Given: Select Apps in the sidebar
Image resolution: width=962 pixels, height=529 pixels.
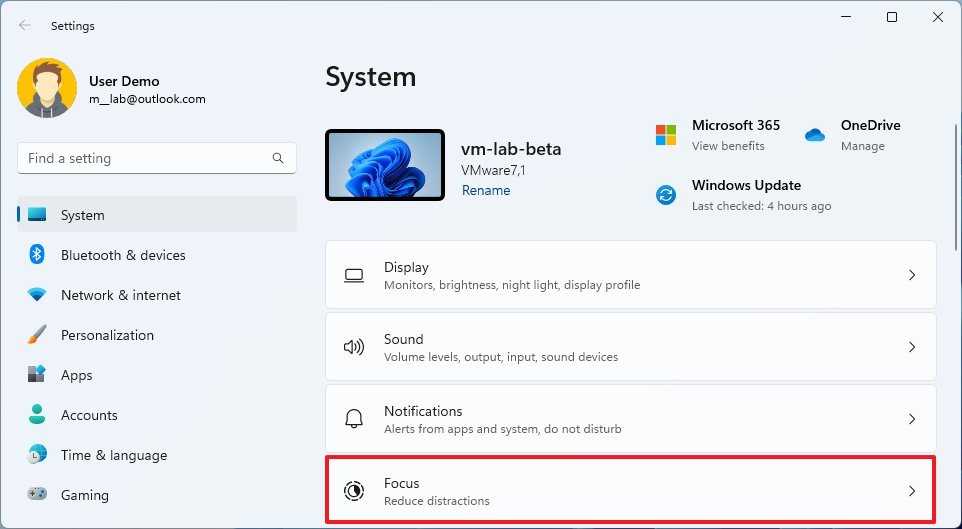Looking at the screenshot, I should click(76, 375).
